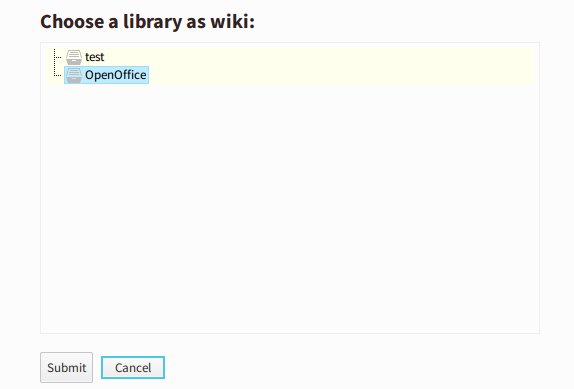Click the Submit button
Screen dimensions: 574x389
coord(66,367)
